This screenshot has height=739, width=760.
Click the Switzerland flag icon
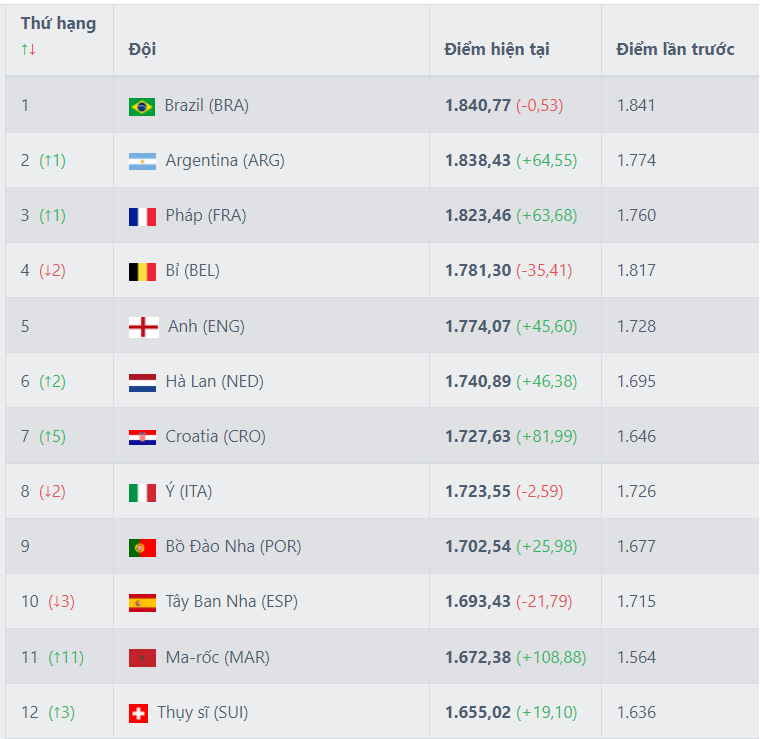click(138, 713)
